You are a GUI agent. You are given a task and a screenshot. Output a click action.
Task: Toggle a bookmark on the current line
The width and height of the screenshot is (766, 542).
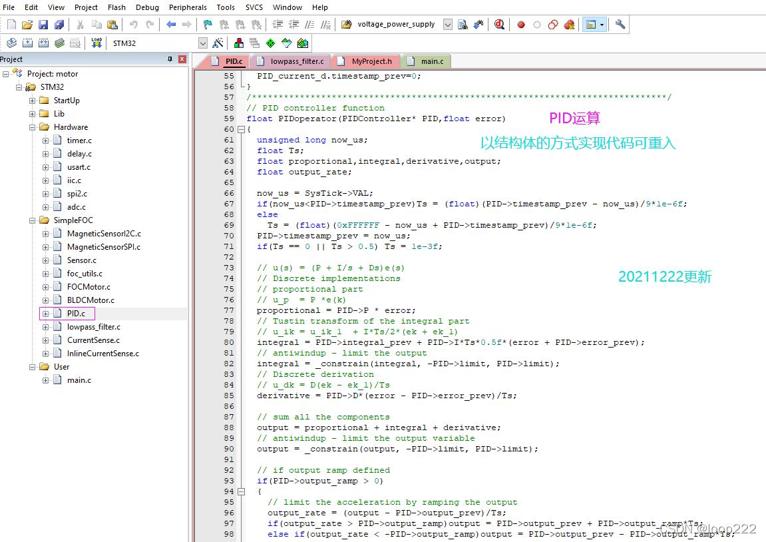click(x=208, y=24)
